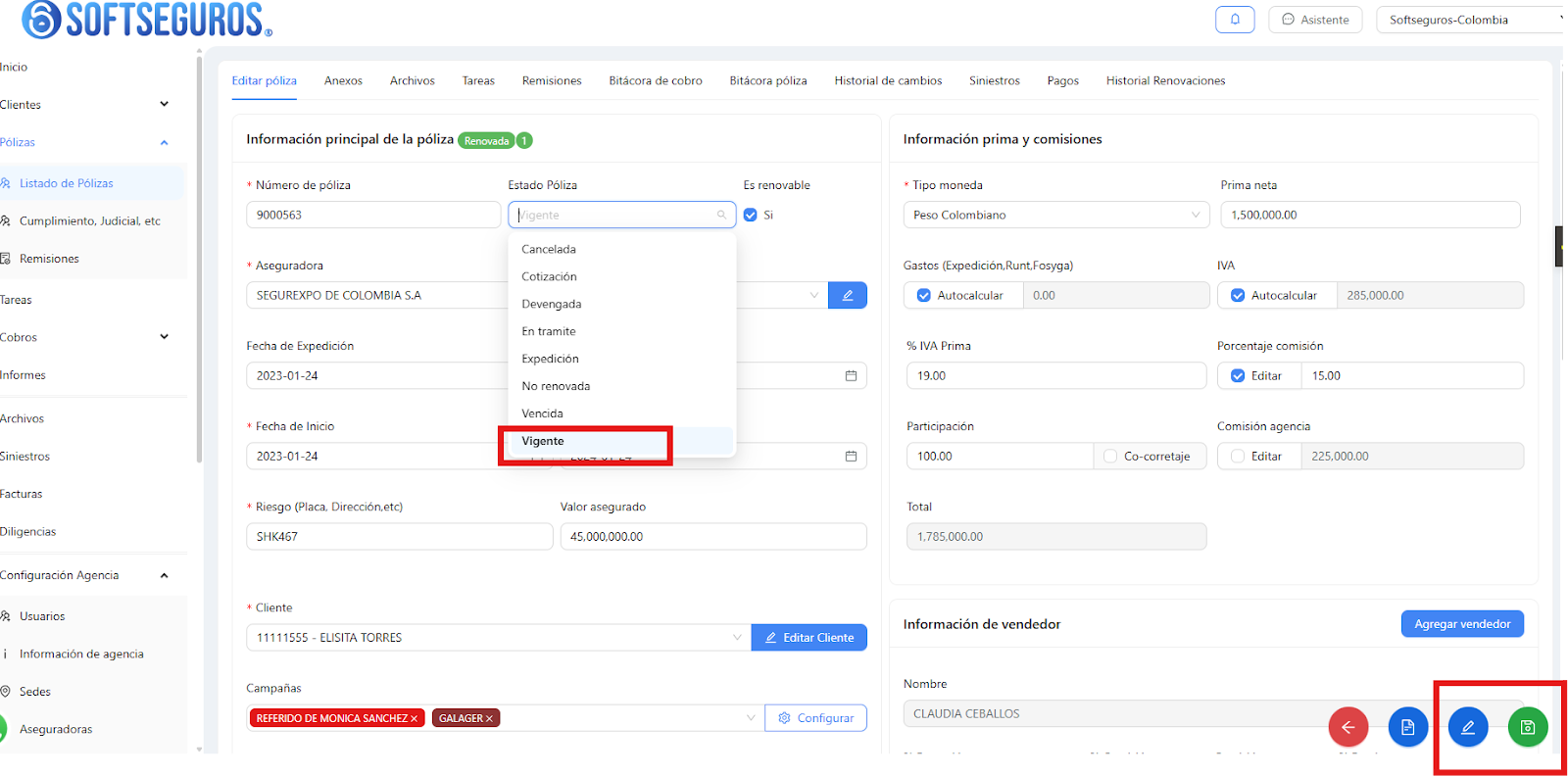Remove the GALAGER campaign tag
This screenshot has width=1568, height=776.
tap(489, 719)
